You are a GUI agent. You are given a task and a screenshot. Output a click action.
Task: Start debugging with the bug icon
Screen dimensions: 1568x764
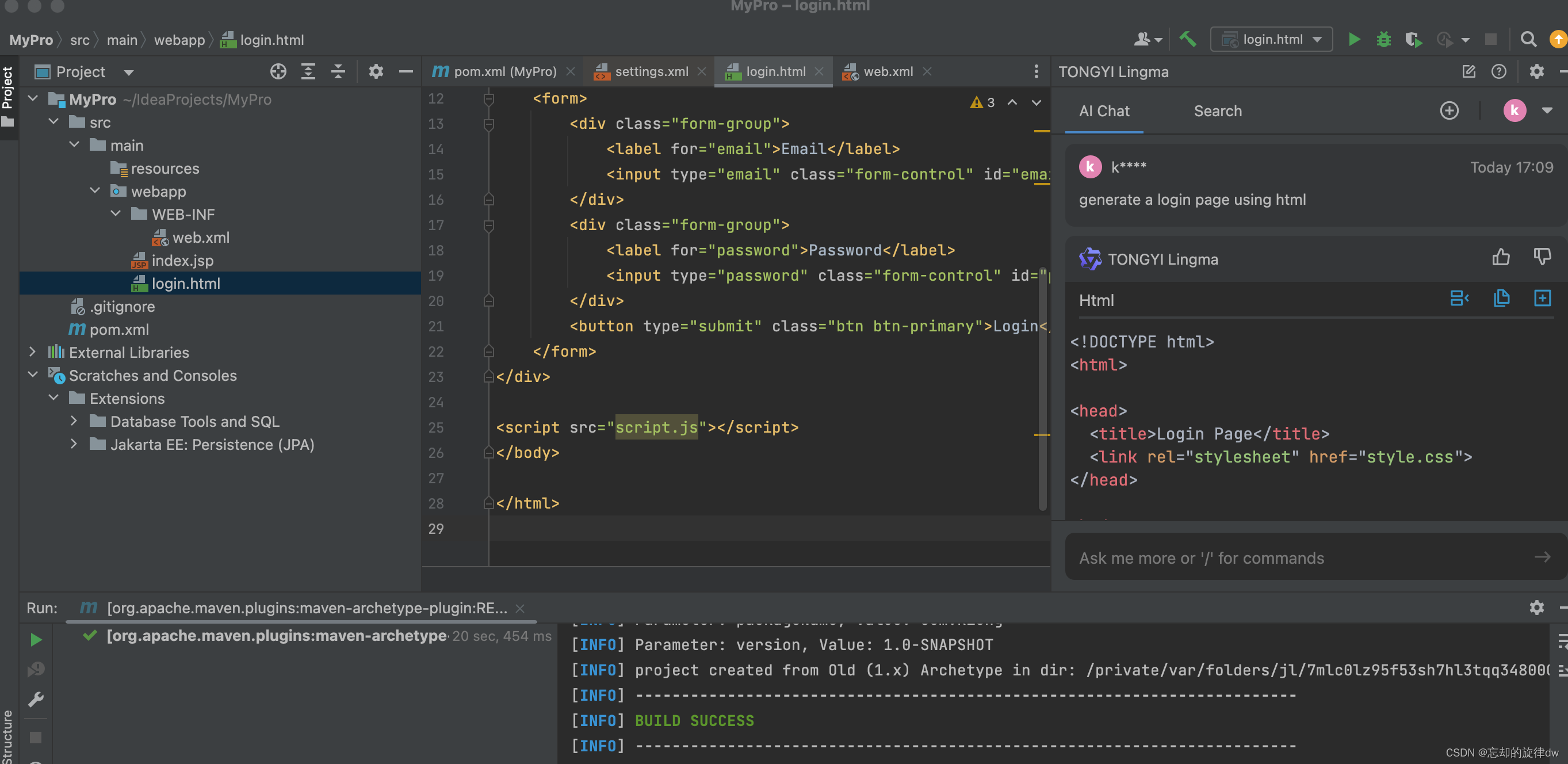(1383, 40)
